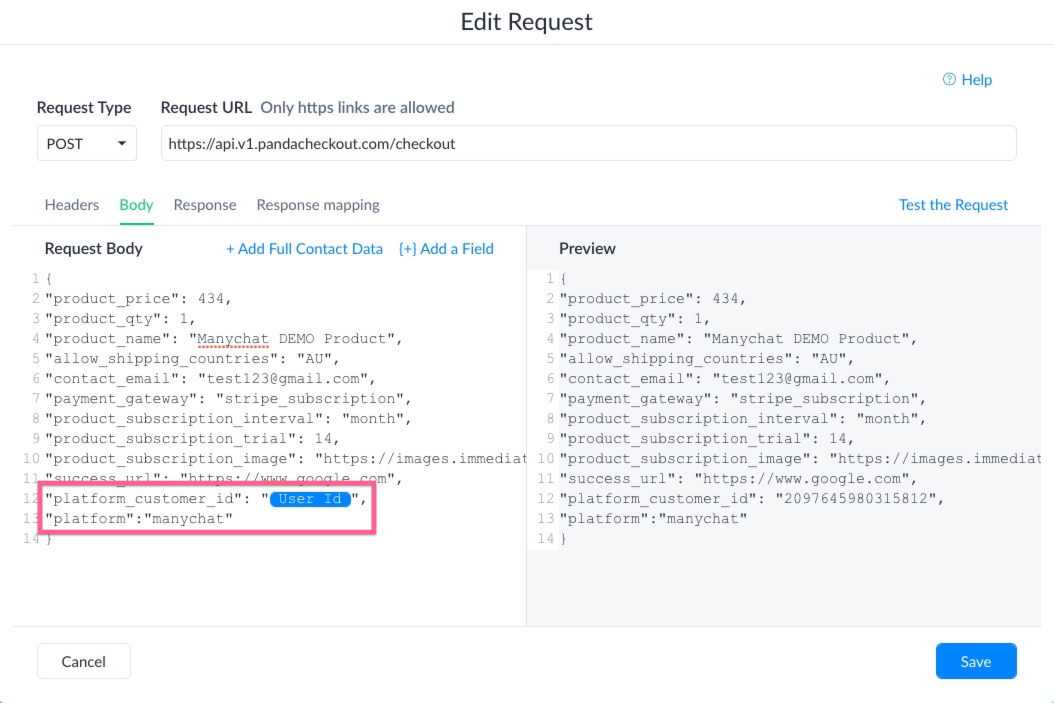Click payment_gateway line in Request Body
Screen dimensions: 1054x703
click(x=229, y=399)
